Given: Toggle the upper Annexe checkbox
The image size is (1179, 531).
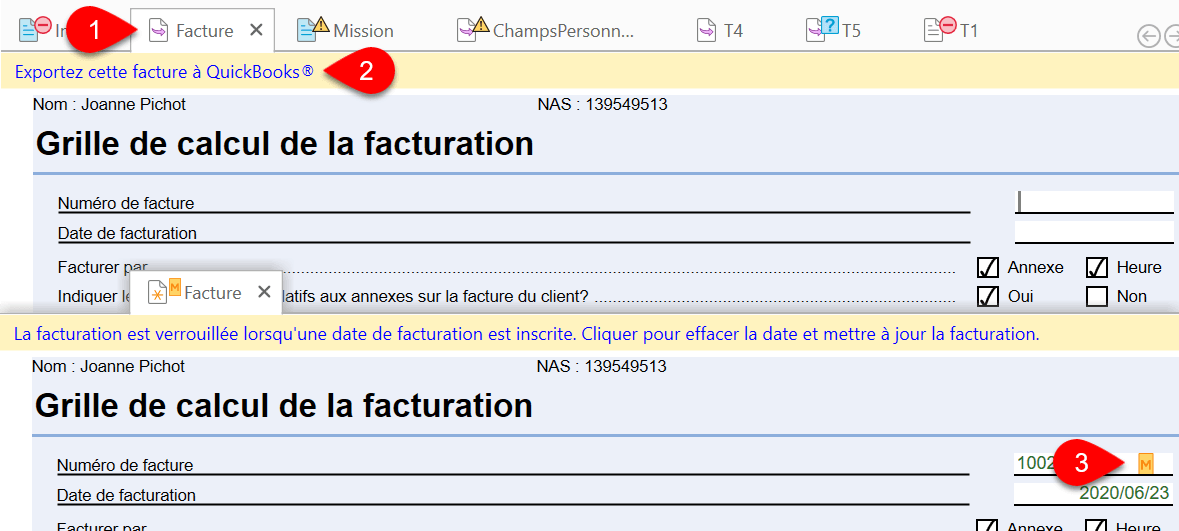Looking at the screenshot, I should click(988, 268).
